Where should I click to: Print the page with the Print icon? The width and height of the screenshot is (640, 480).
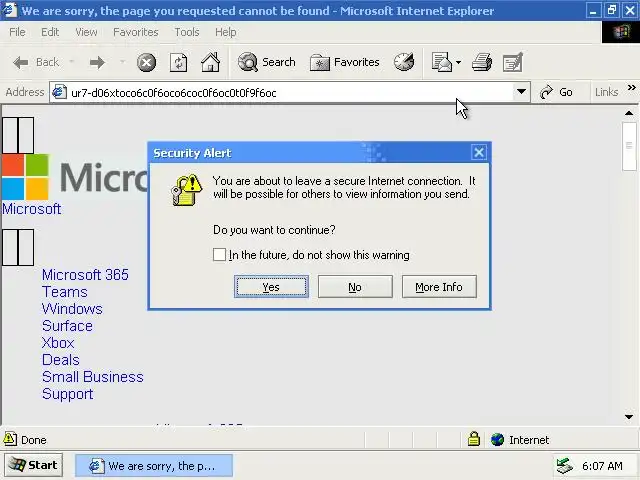[482, 62]
